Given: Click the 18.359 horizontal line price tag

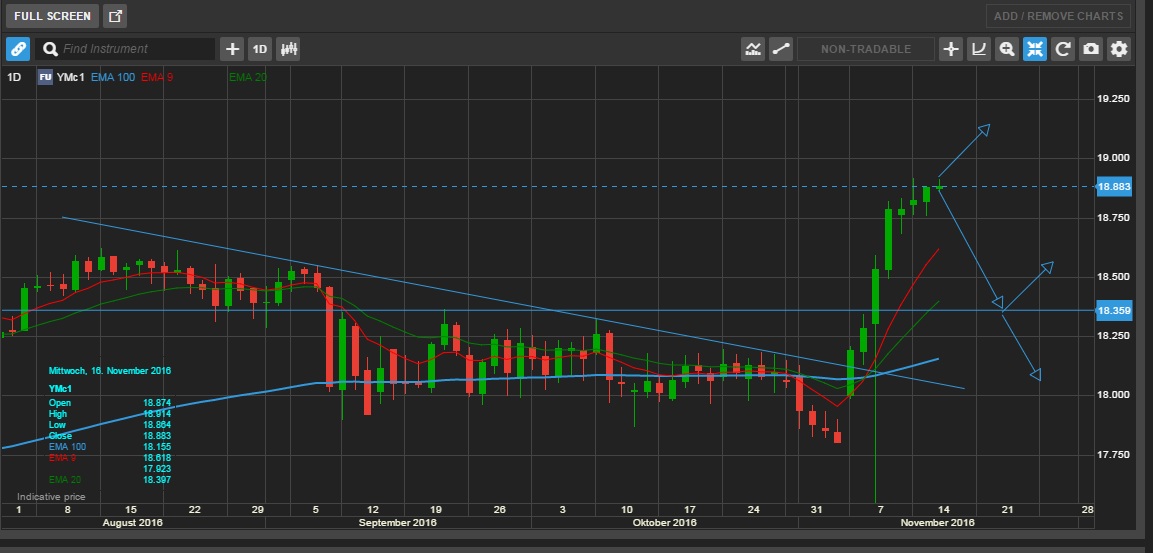Looking at the screenshot, I should 1114,311.
